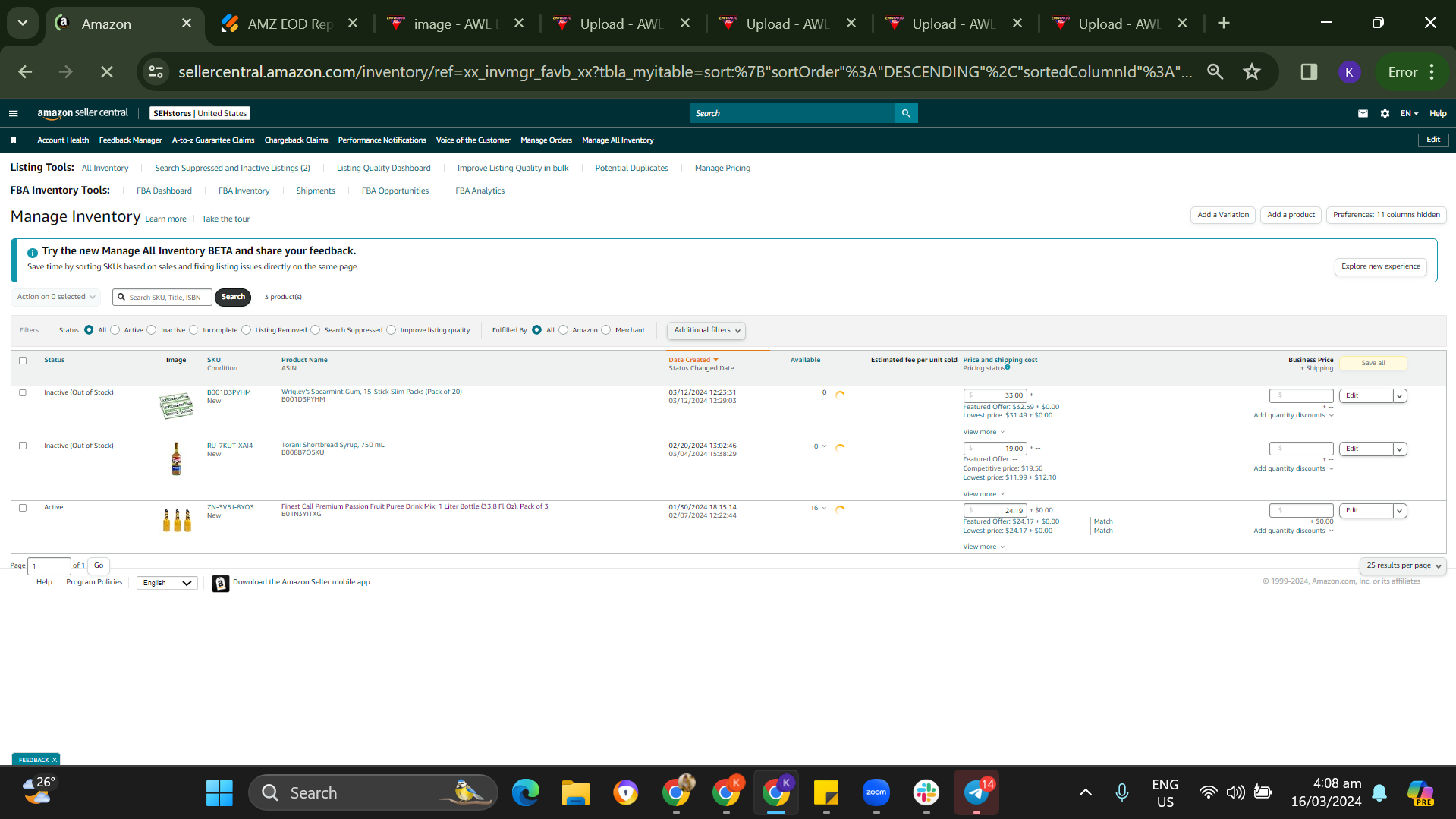Screen dimensions: 1456x819
Task: Bookmark this page with the star icon
Action: [1252, 71]
